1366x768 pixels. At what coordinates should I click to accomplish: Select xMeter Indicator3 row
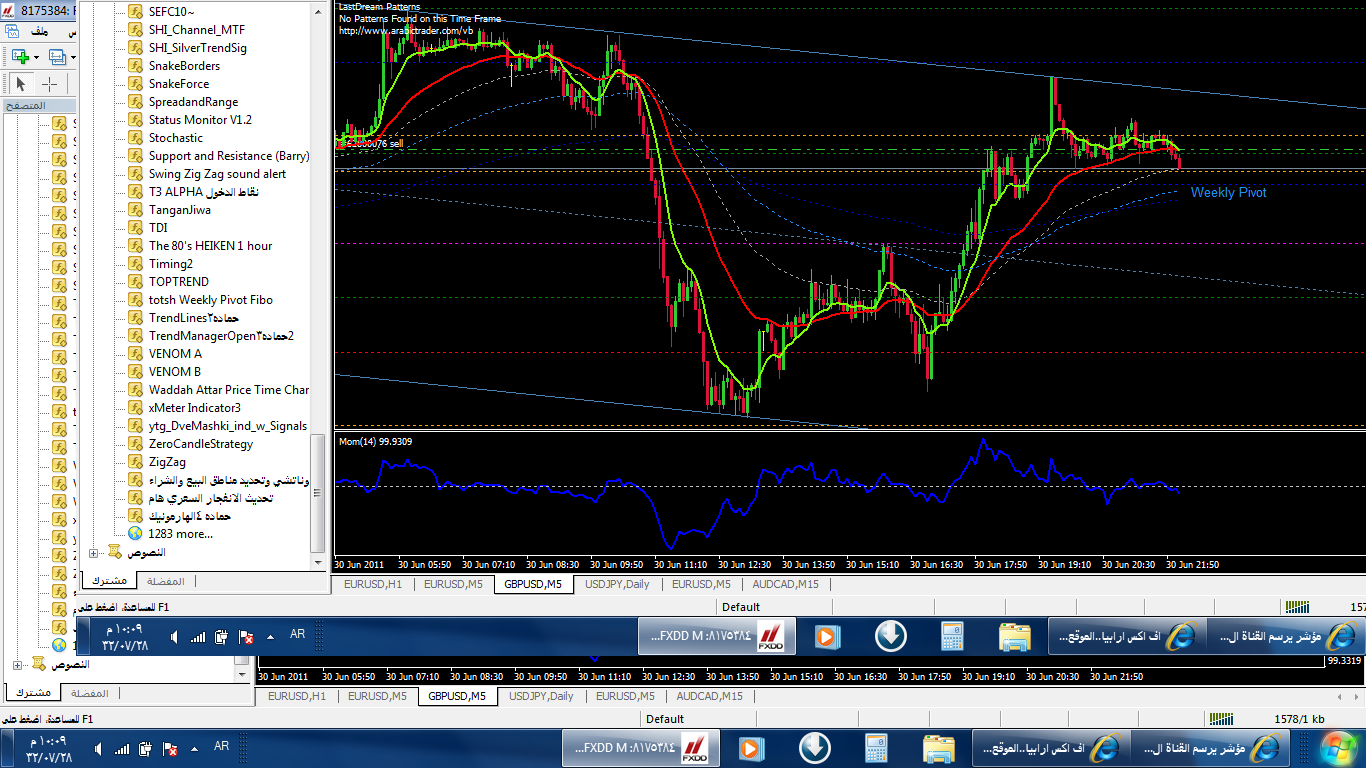pos(194,408)
